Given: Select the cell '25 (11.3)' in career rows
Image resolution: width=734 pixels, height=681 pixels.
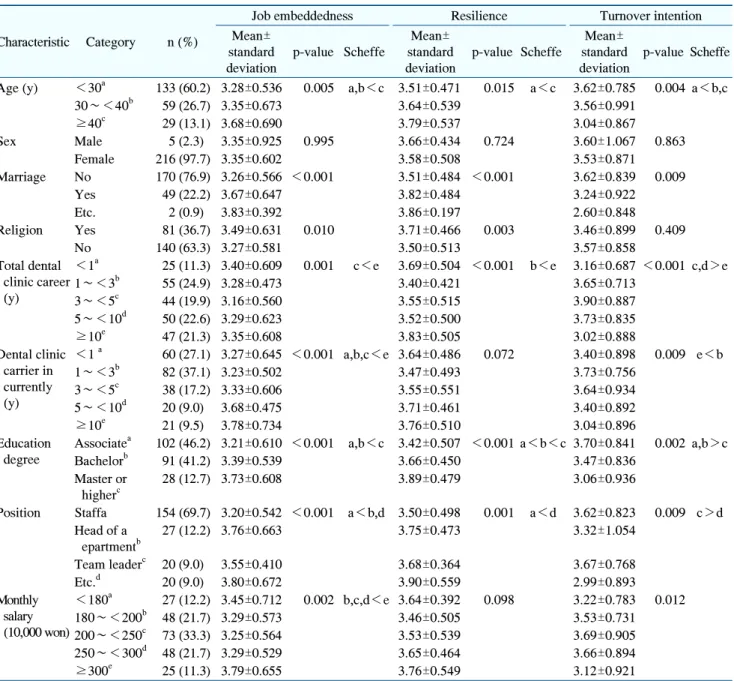Looking at the screenshot, I should pos(186,266).
